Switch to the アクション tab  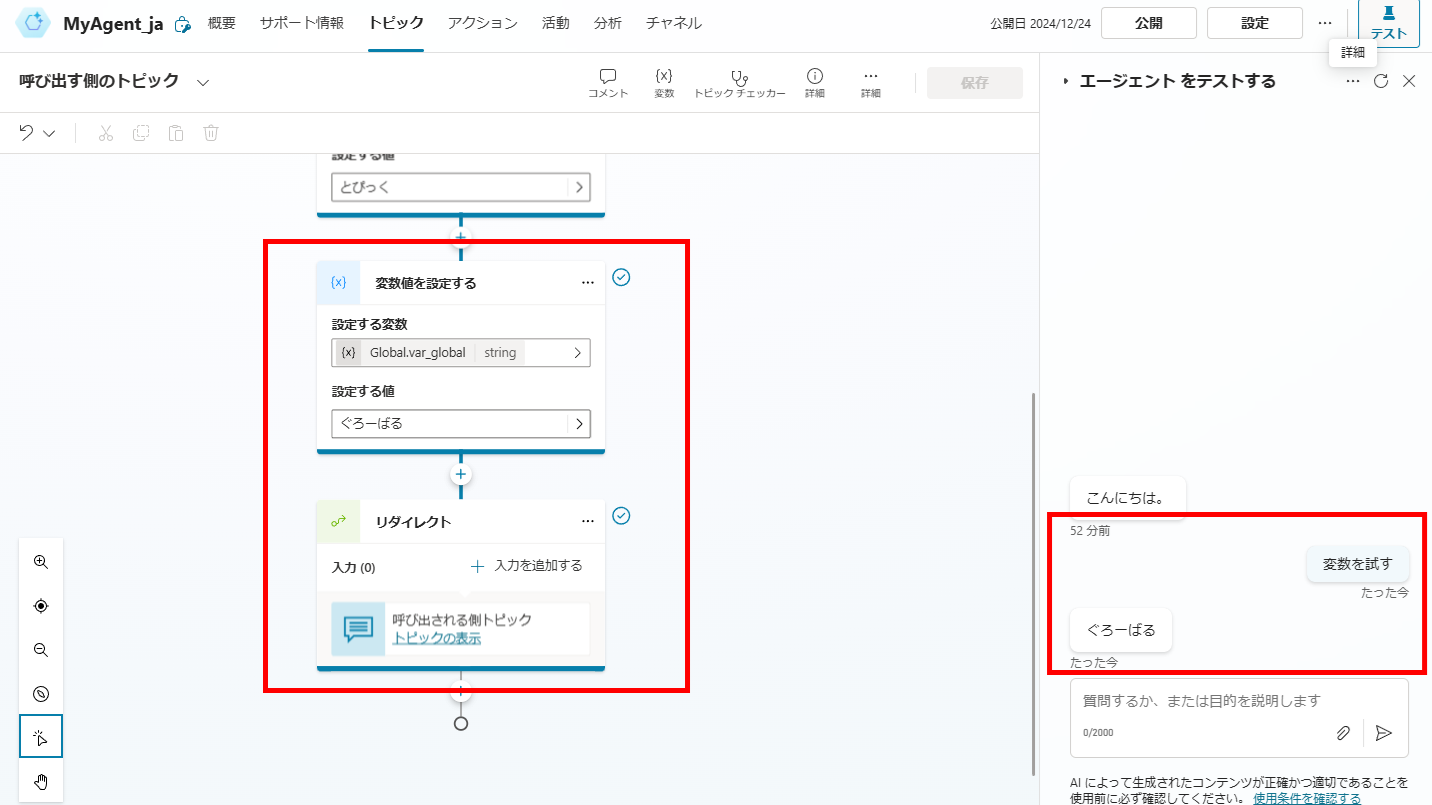(482, 23)
